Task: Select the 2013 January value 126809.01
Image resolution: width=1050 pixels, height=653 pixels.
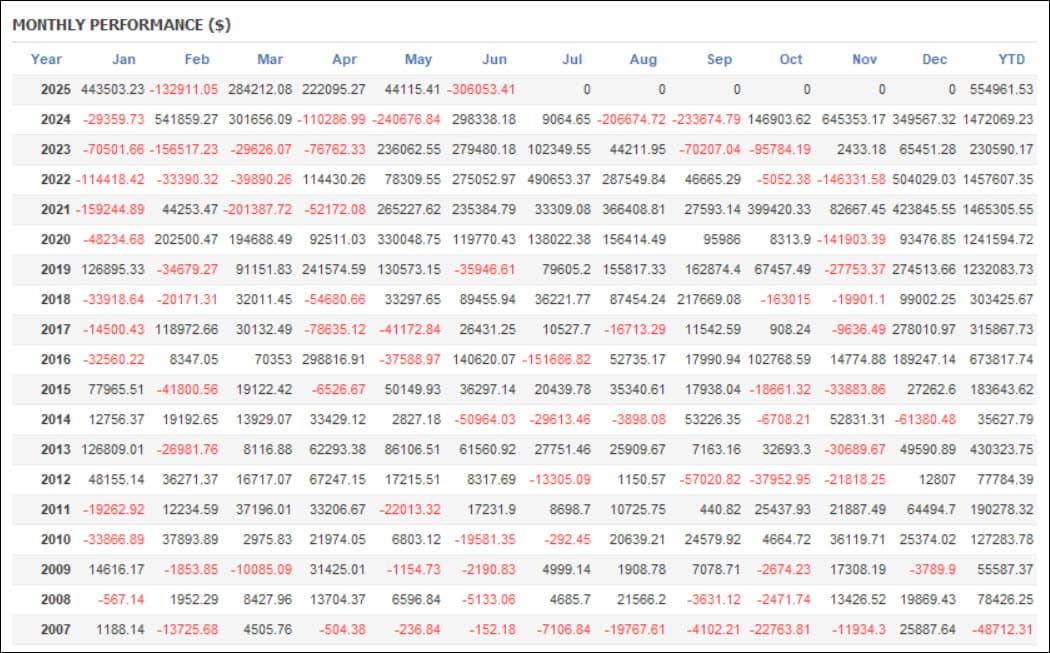Action: (112, 449)
